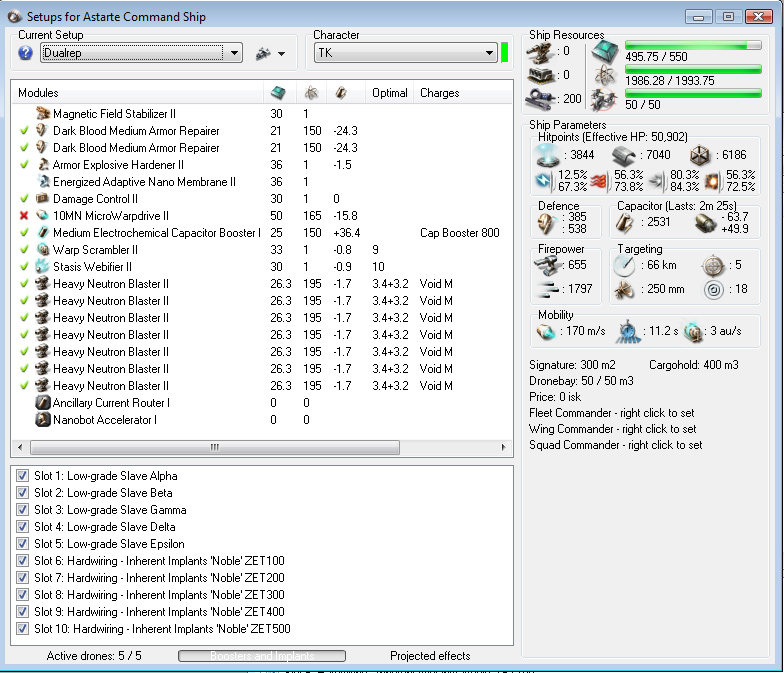This screenshot has height=673, width=784.
Task: Click the 10MN MicroWarpdrive II module icon
Action: [x=42, y=216]
